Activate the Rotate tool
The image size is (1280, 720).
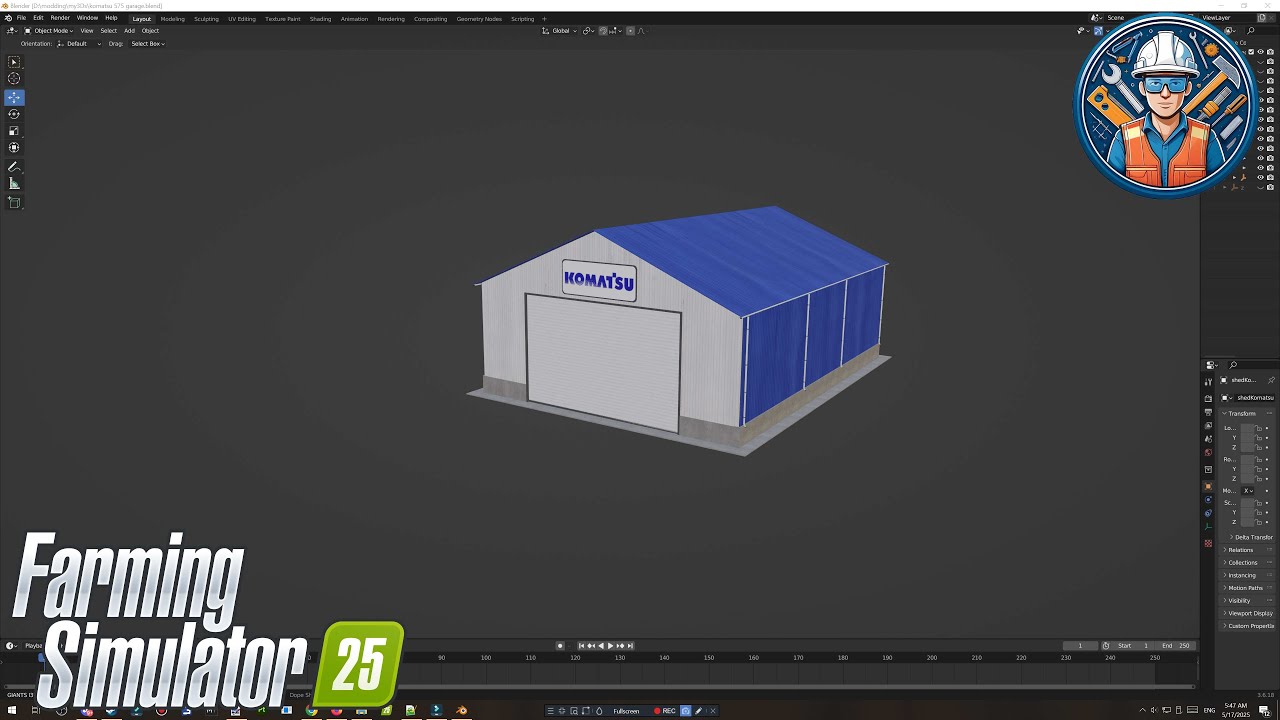[x=14, y=114]
